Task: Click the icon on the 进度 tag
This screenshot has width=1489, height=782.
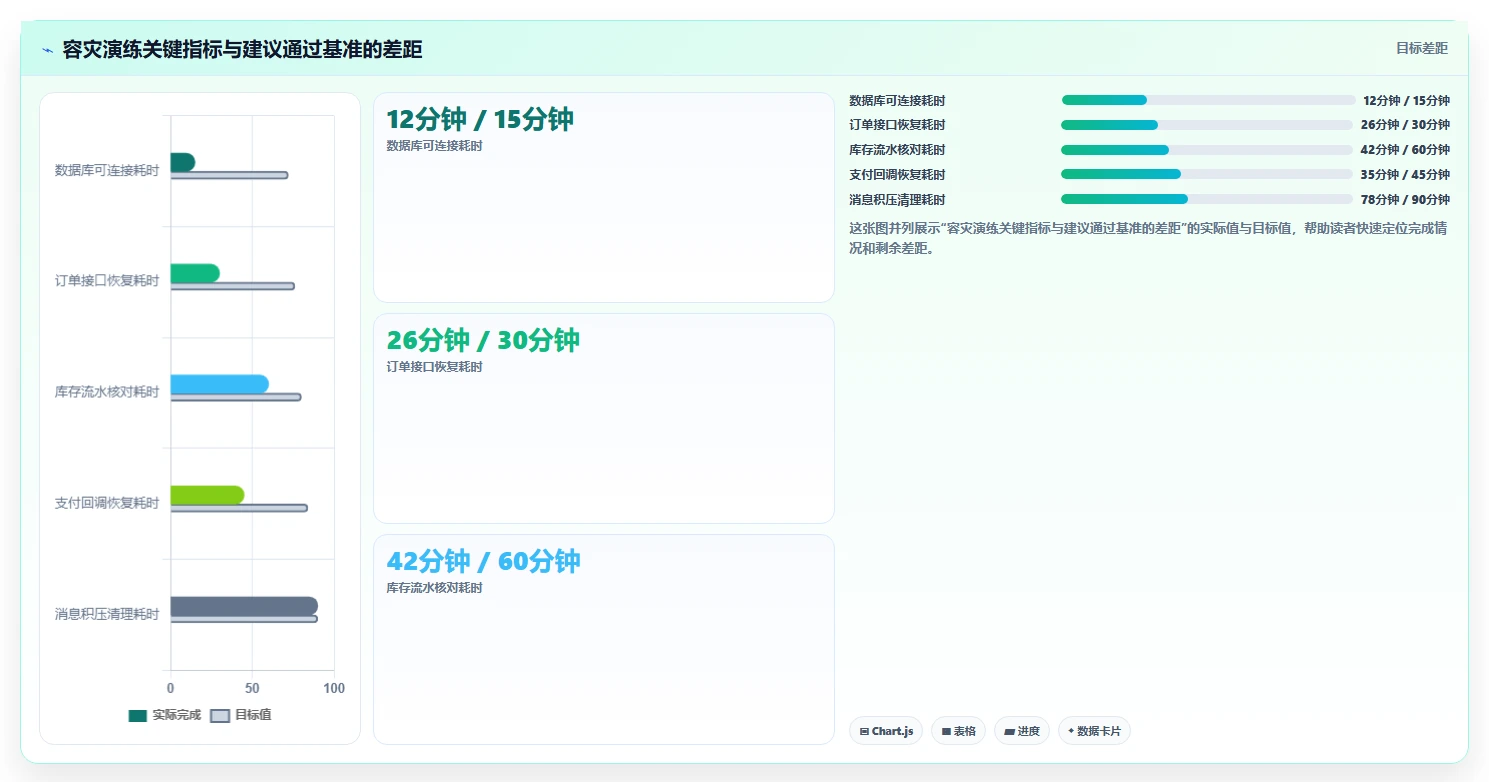Action: coord(1009,732)
